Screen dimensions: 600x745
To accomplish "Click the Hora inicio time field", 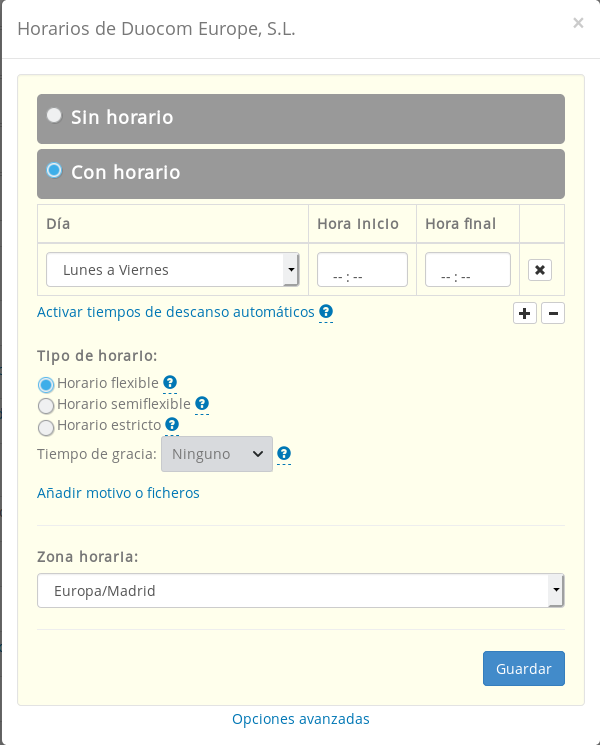I will (362, 270).
